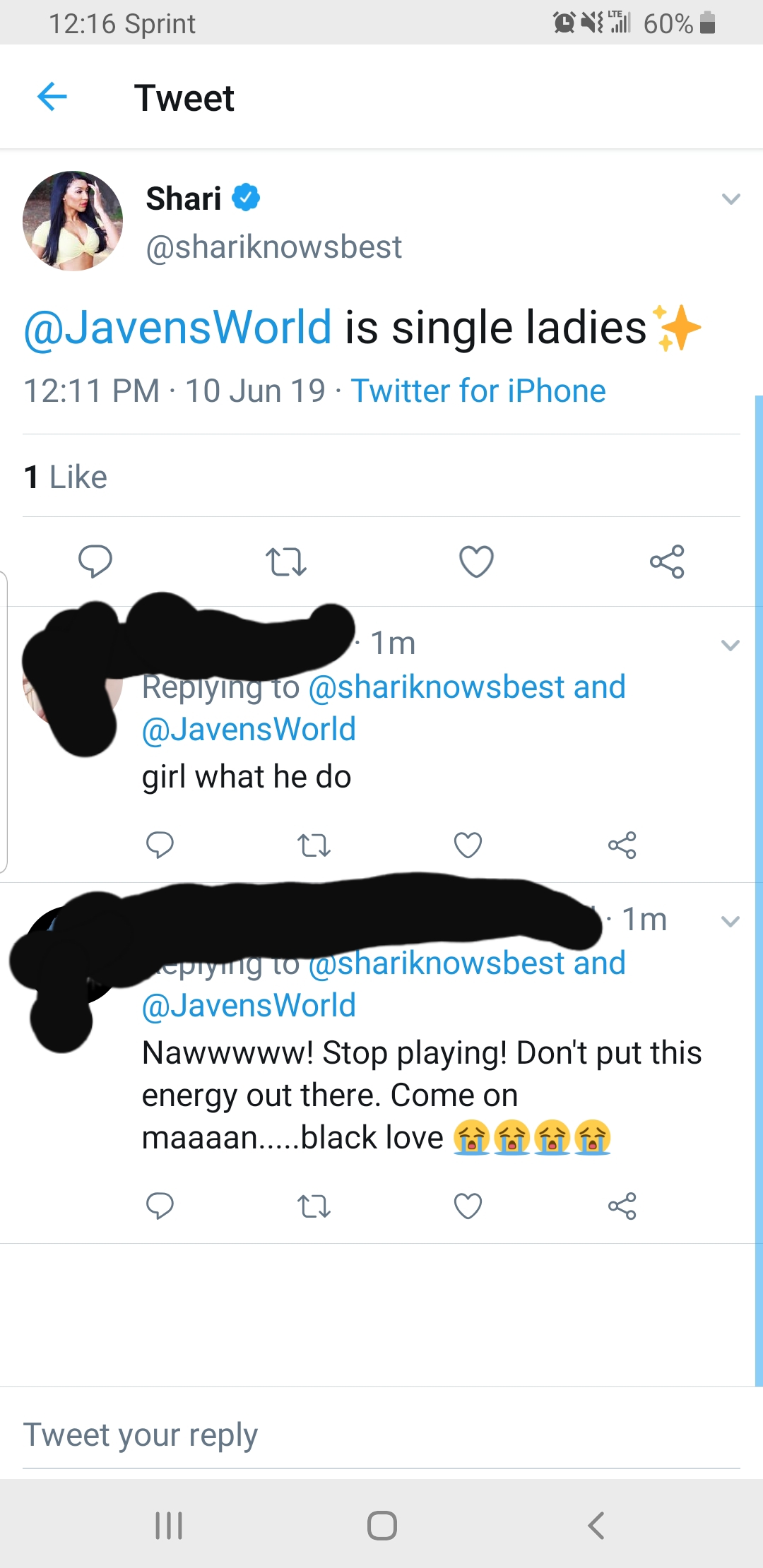Reply to the 'girl what he do' comment

(x=160, y=845)
